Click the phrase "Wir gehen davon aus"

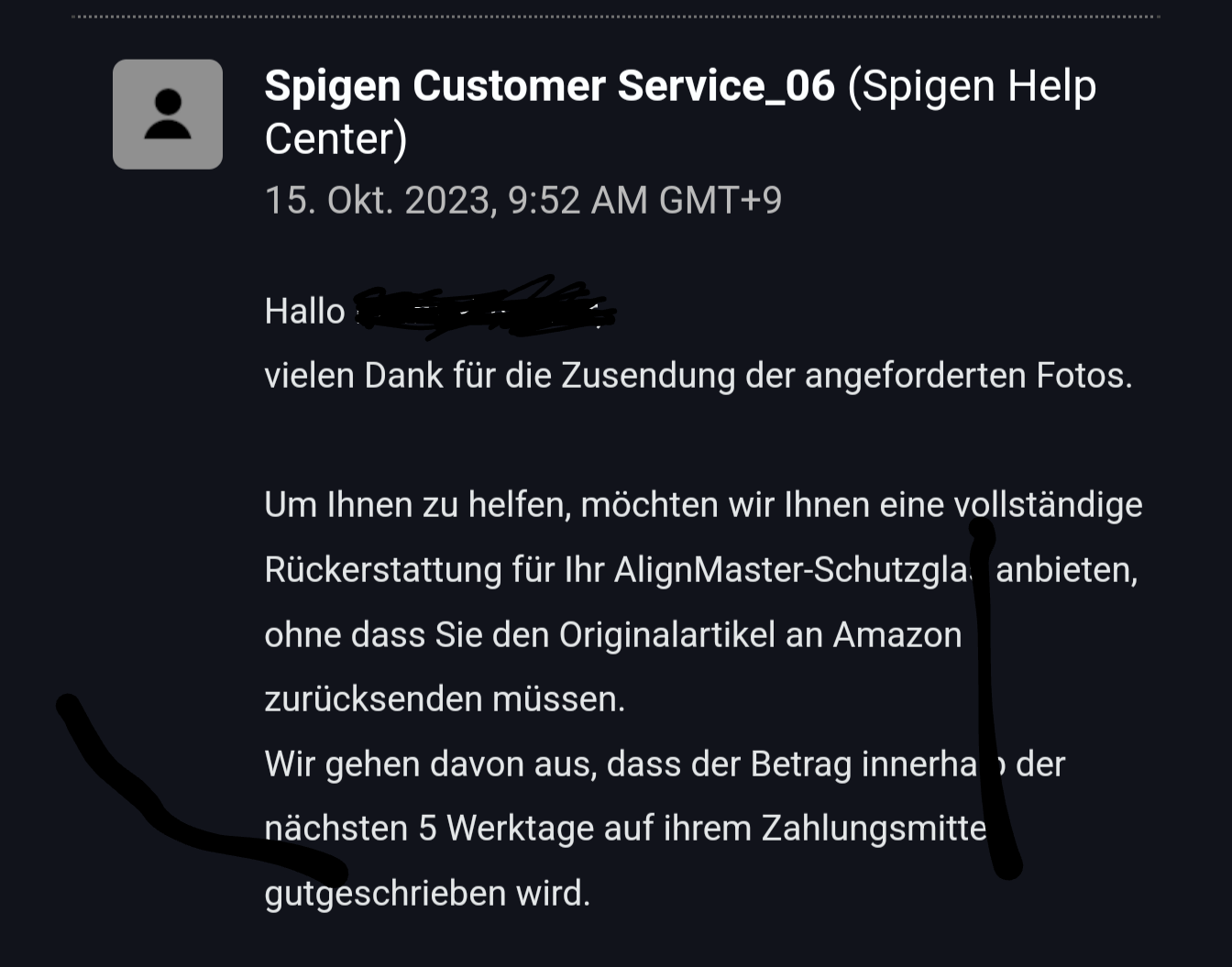[x=430, y=764]
